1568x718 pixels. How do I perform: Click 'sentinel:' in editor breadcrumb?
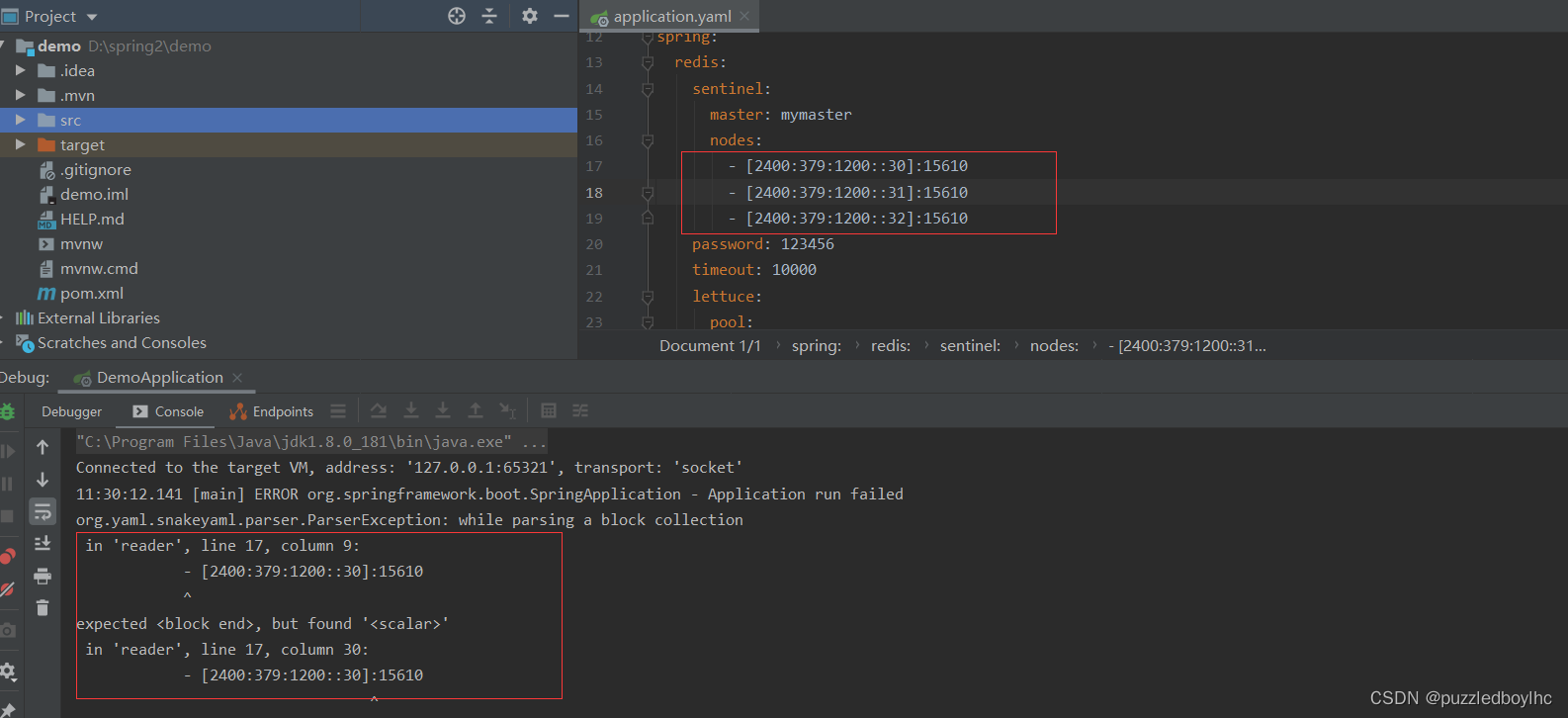(x=970, y=345)
